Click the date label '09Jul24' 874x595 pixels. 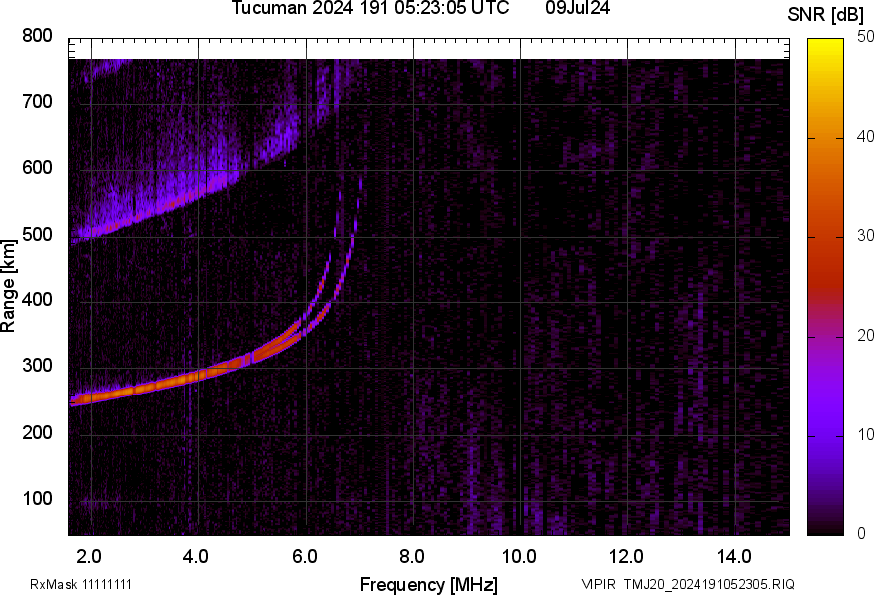(577, 8)
